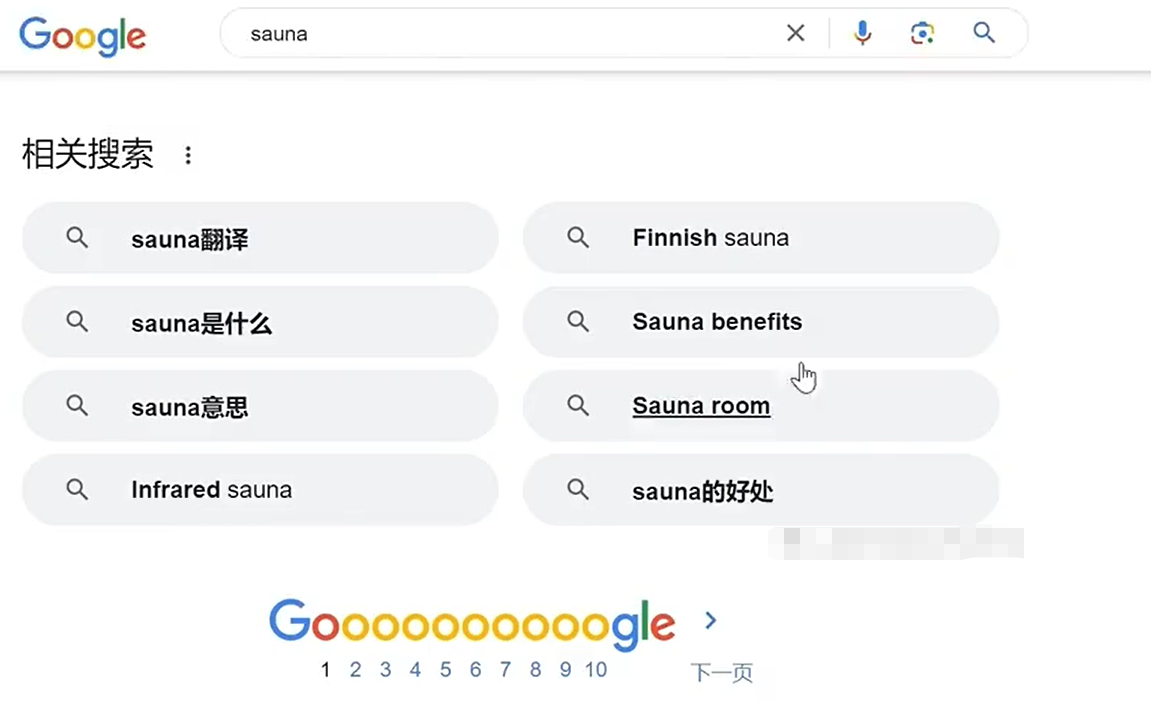Click the next page chevron arrow
The image size is (1151, 718).
tap(710, 621)
